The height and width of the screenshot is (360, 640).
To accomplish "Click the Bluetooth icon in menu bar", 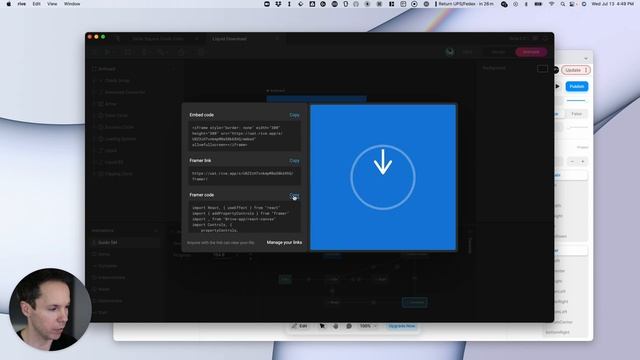I will [x=526, y=4].
